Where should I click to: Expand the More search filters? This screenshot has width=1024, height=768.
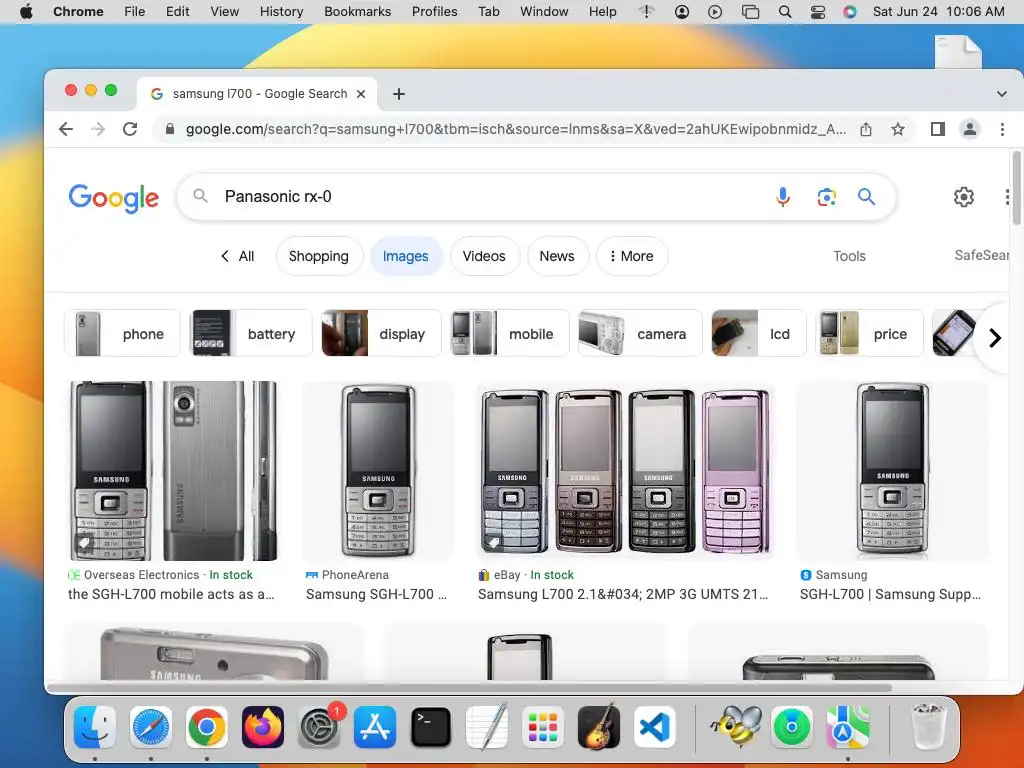(632, 256)
